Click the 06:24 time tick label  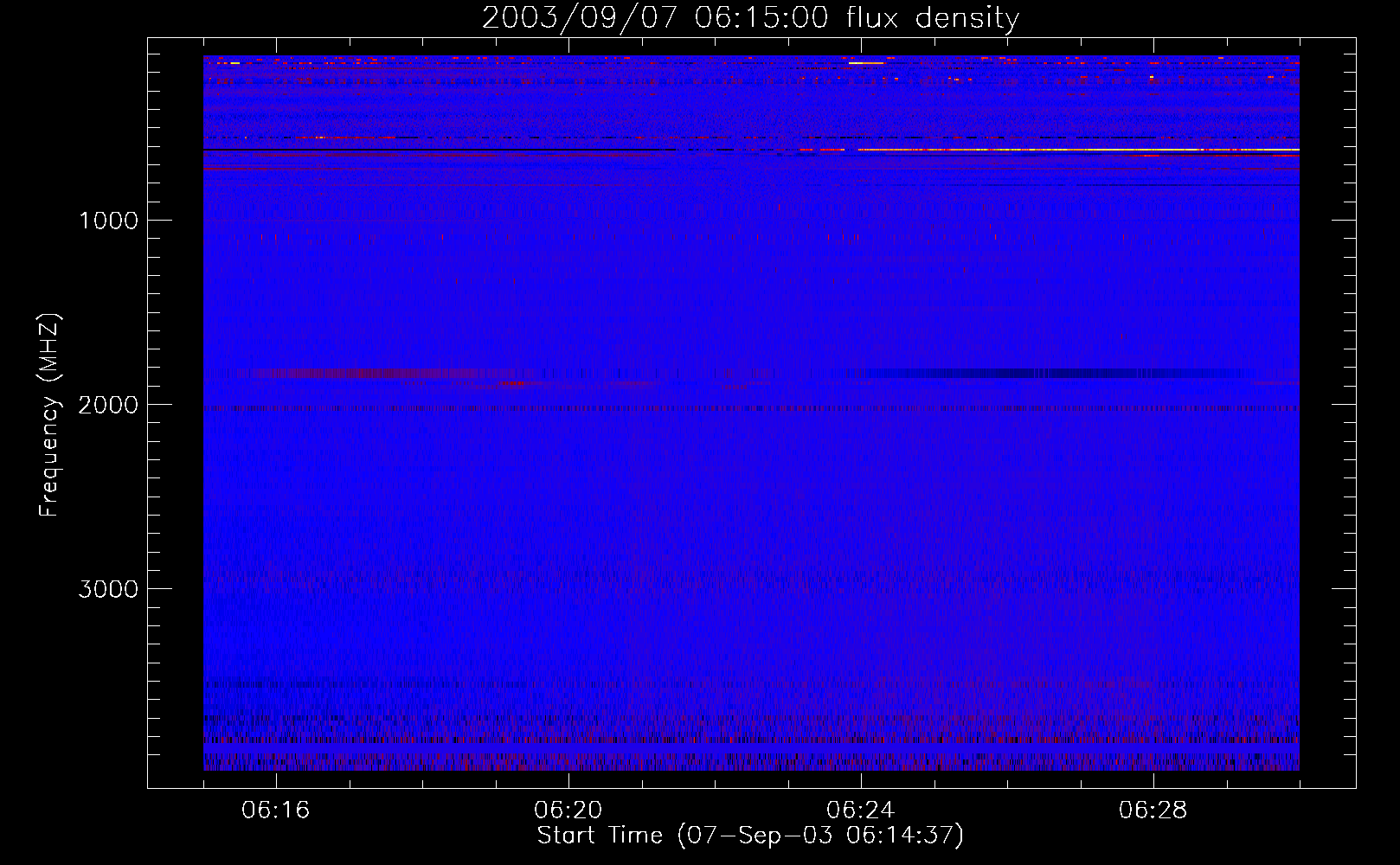point(861,811)
